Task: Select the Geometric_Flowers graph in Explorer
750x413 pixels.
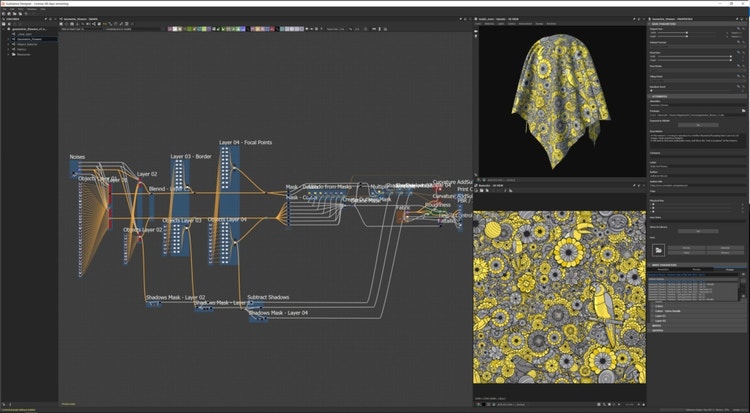Action: [x=30, y=37]
